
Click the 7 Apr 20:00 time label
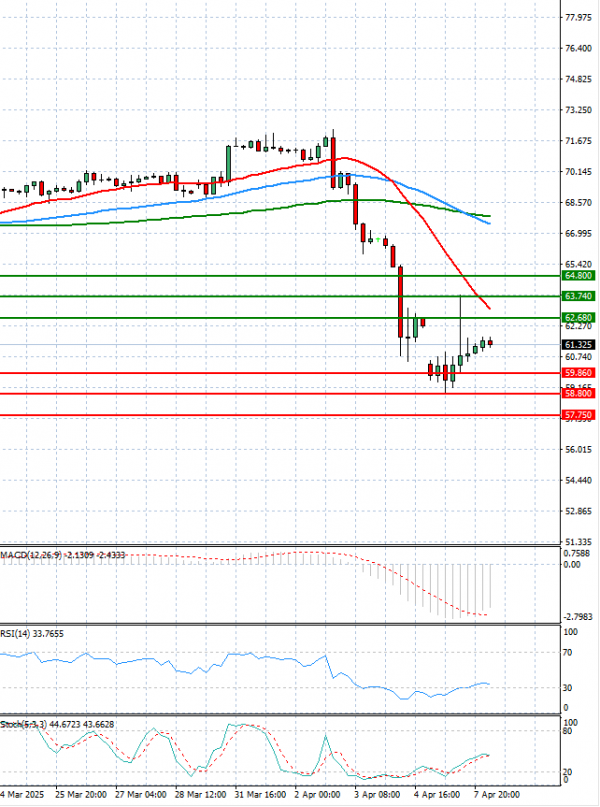pos(496,795)
